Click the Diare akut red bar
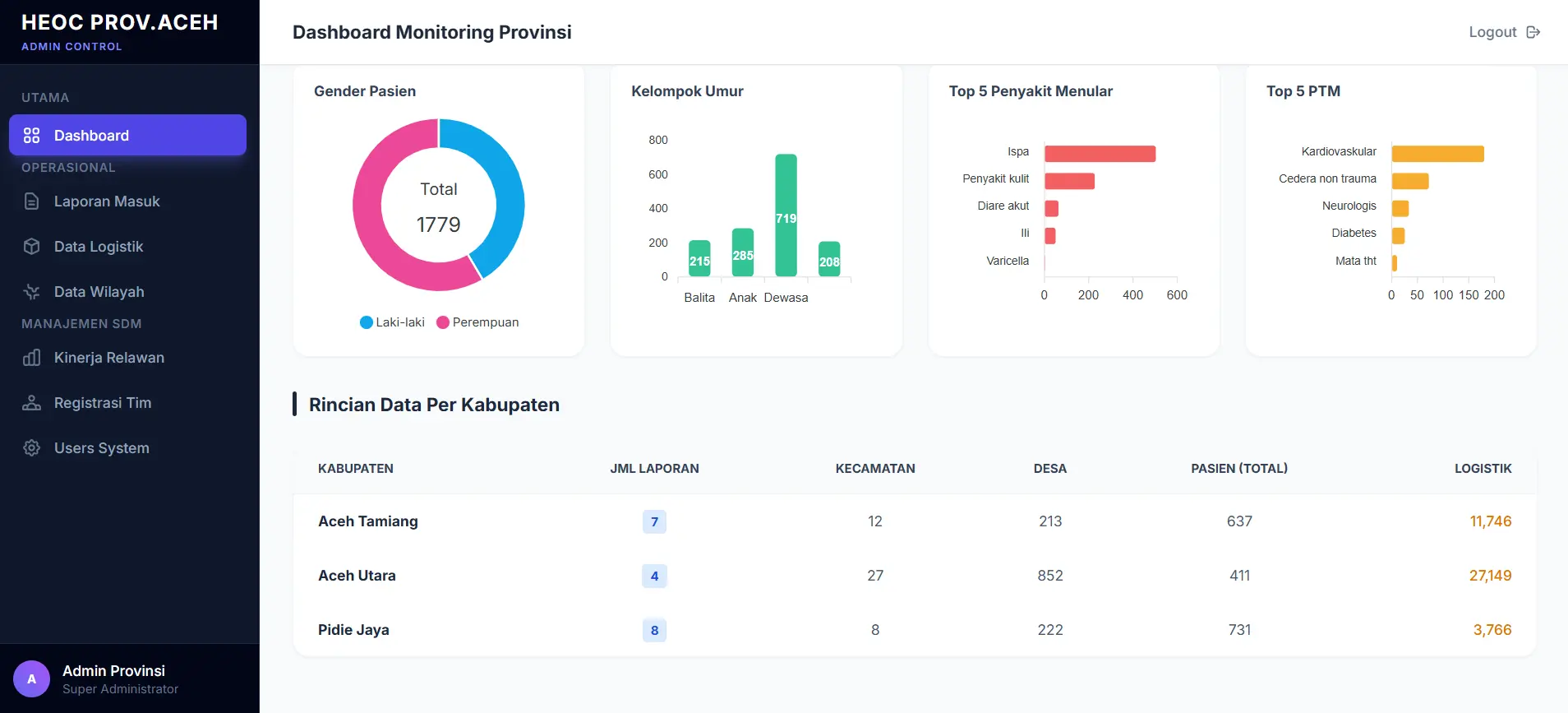1568x713 pixels. pyautogui.click(x=1051, y=208)
